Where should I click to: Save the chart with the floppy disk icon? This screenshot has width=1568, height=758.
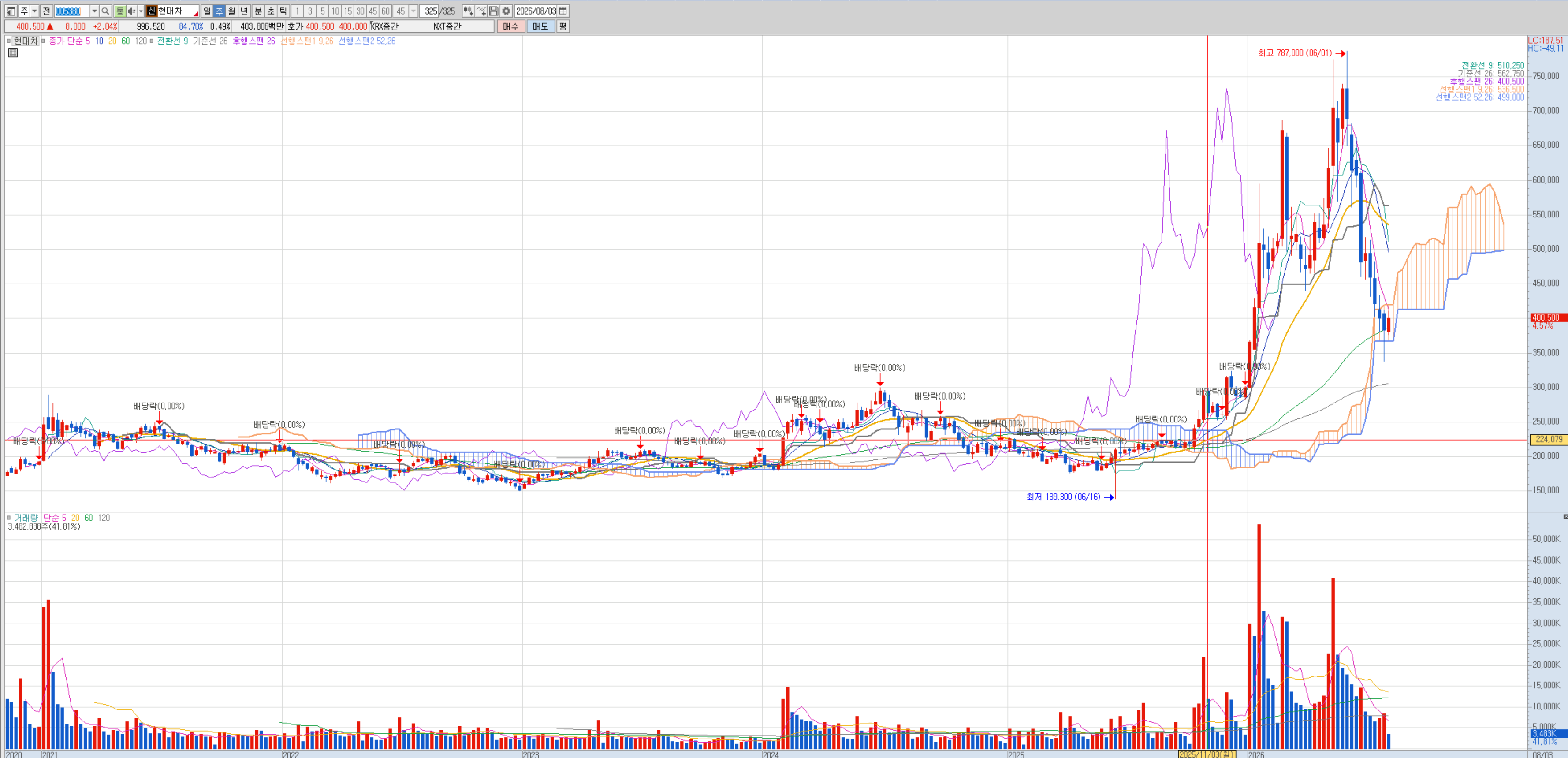(494, 11)
